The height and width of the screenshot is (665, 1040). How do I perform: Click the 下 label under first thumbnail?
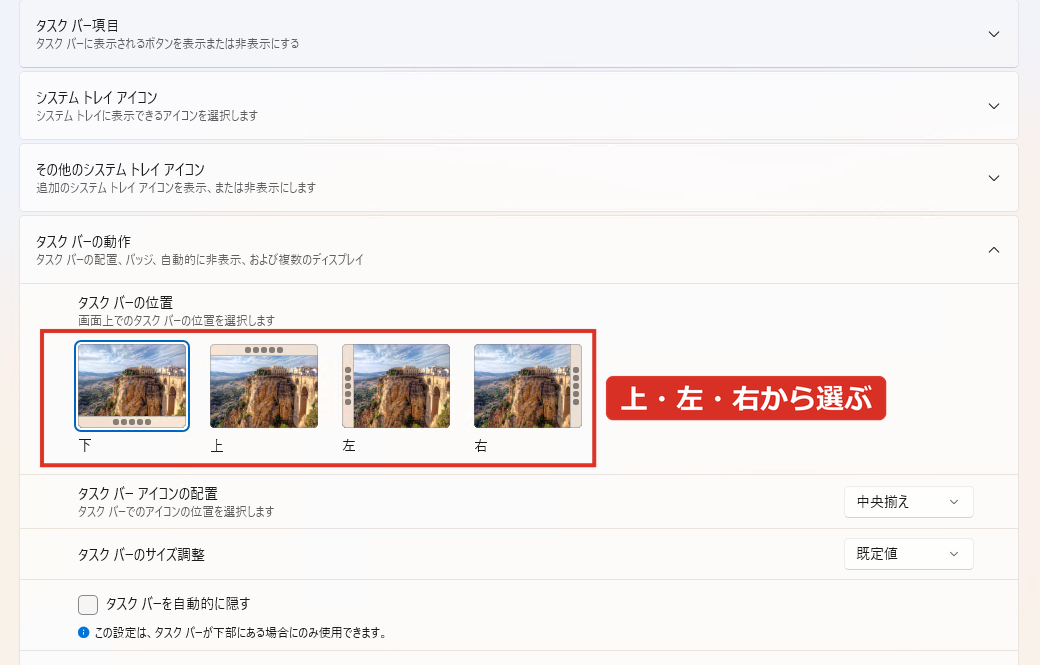click(85, 446)
